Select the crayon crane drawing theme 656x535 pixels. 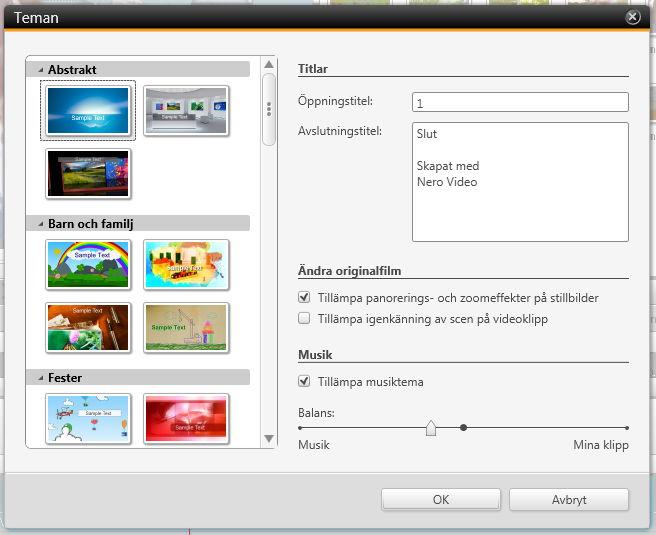coord(186,328)
